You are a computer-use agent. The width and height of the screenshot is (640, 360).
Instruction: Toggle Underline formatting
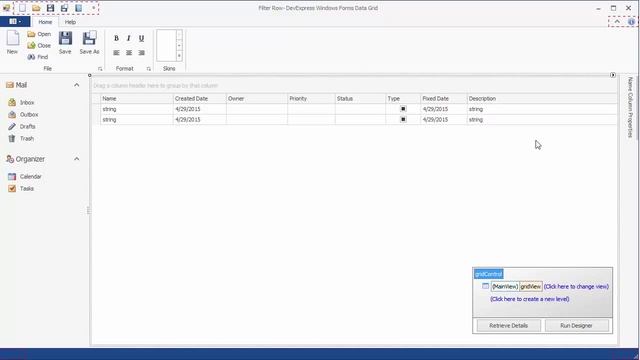(x=141, y=38)
